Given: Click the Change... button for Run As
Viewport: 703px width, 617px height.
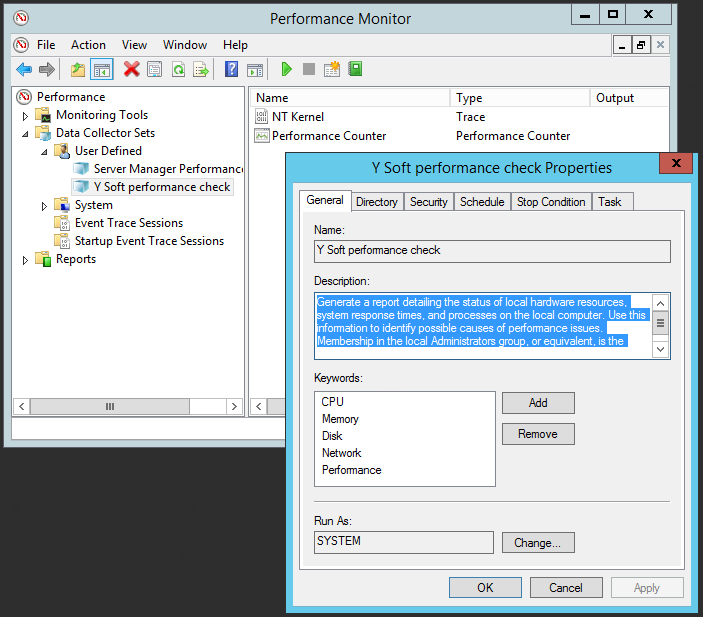Looking at the screenshot, I should pyautogui.click(x=538, y=543).
